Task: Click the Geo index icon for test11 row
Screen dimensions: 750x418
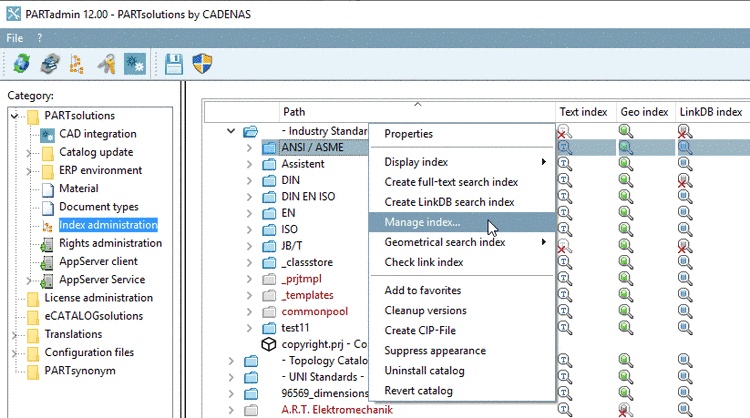Action: click(626, 328)
